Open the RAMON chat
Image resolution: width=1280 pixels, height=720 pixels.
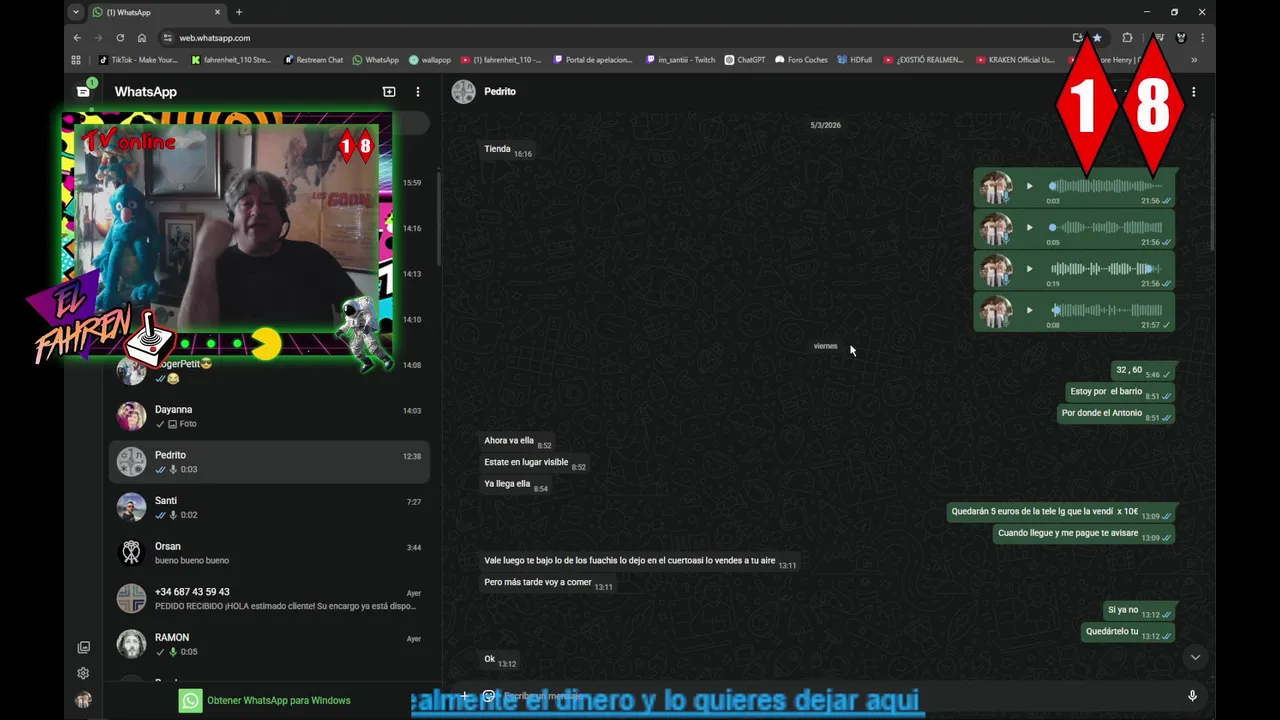pyautogui.click(x=269, y=644)
